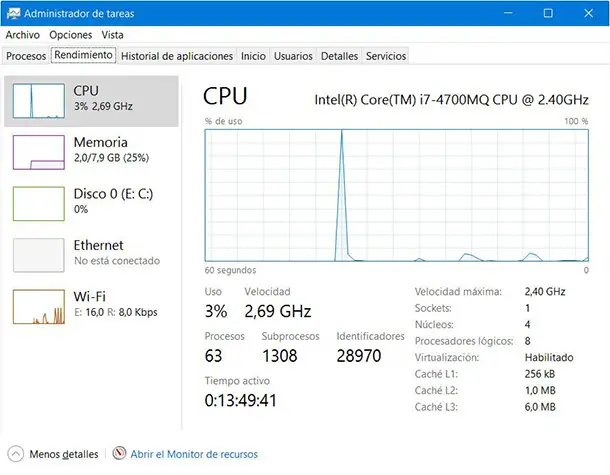Open the Archivo menu
Viewport: 610px width, 475px height.
click(23, 35)
